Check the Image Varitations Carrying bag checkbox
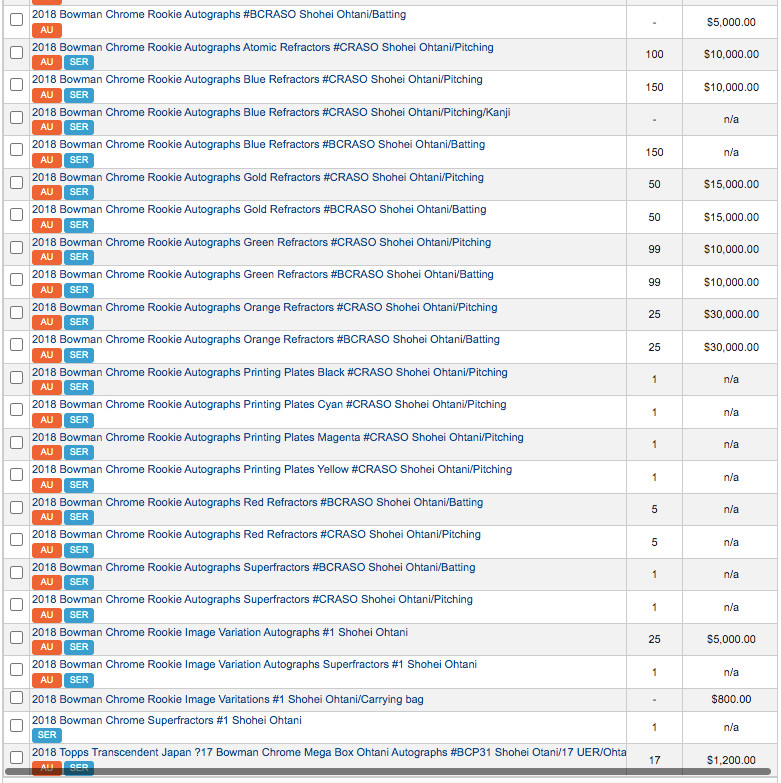781x783 pixels. coord(16,698)
